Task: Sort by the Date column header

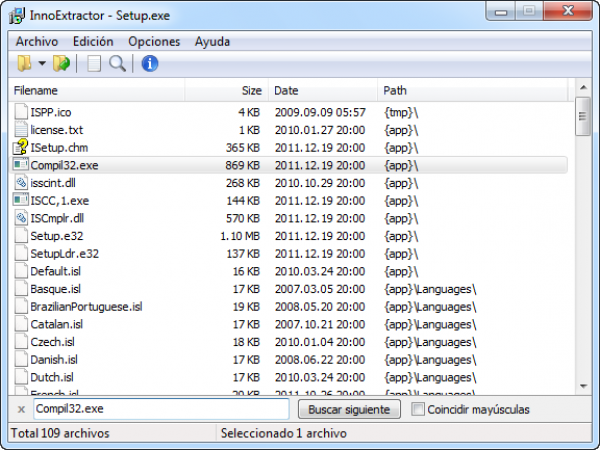Action: (x=323, y=91)
